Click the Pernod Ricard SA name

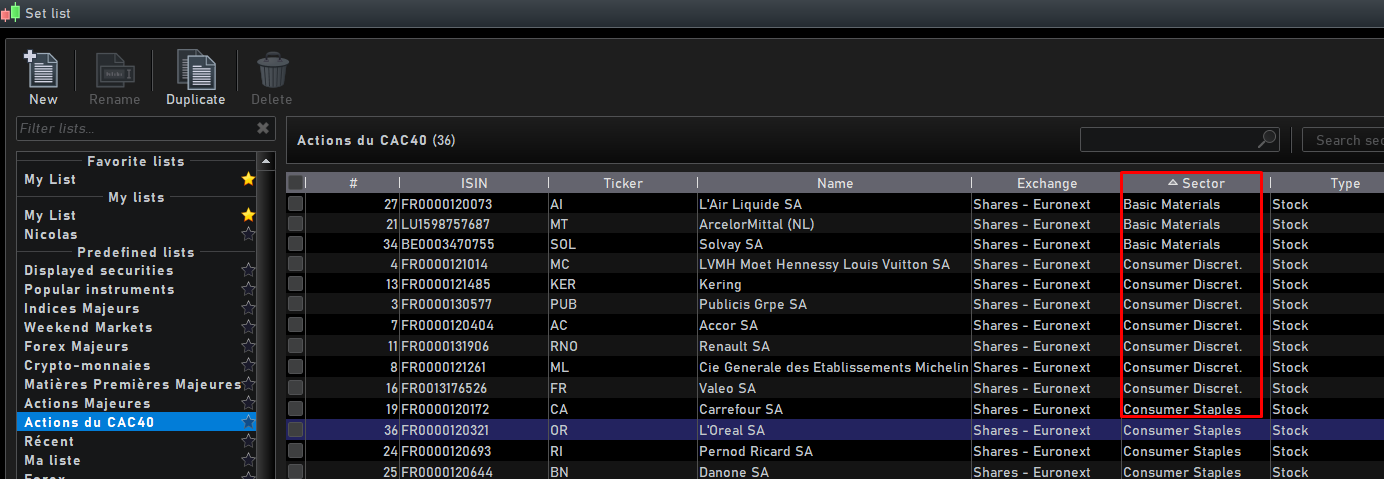(756, 451)
